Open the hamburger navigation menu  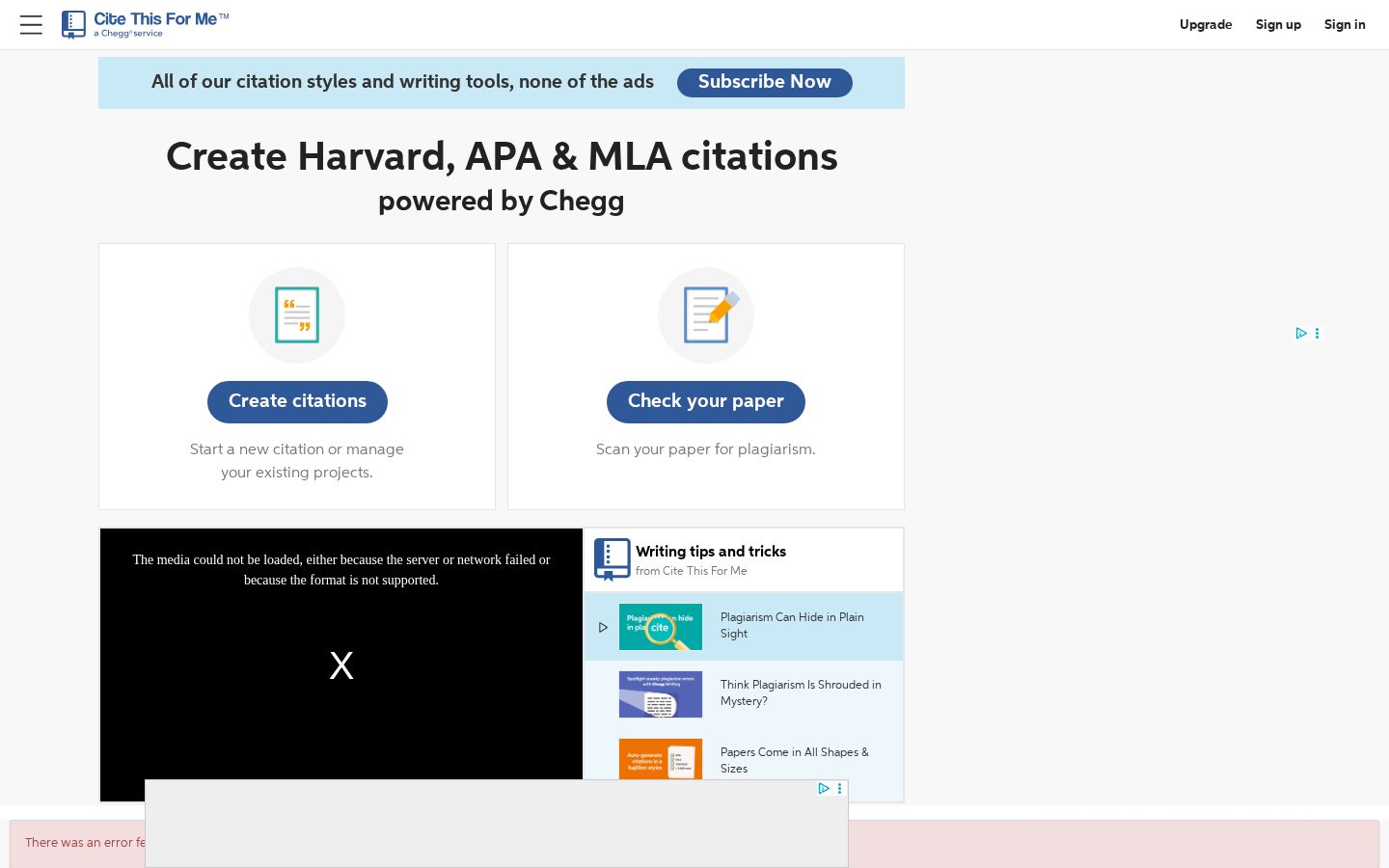click(31, 25)
